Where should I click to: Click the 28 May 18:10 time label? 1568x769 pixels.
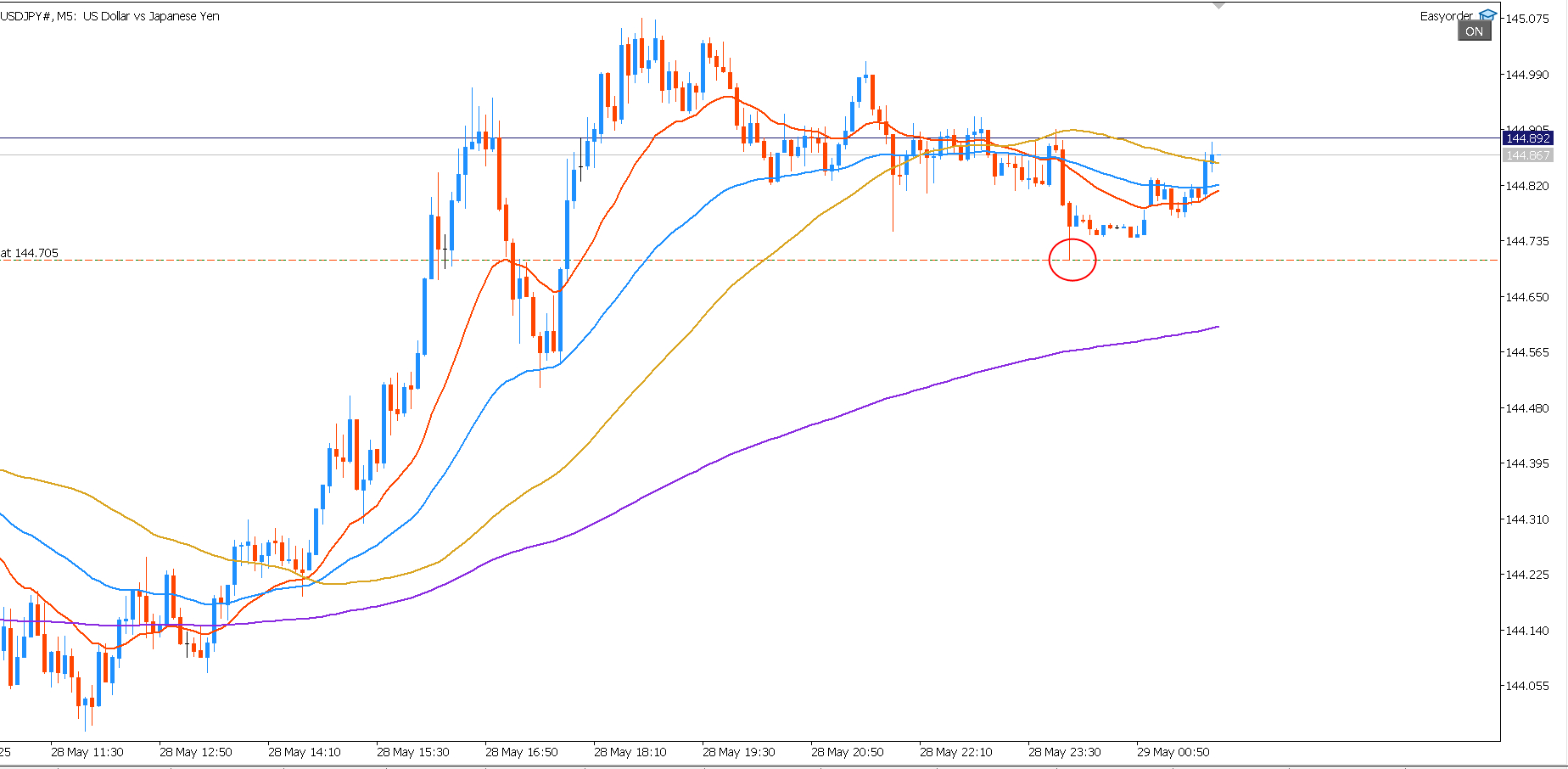point(630,752)
